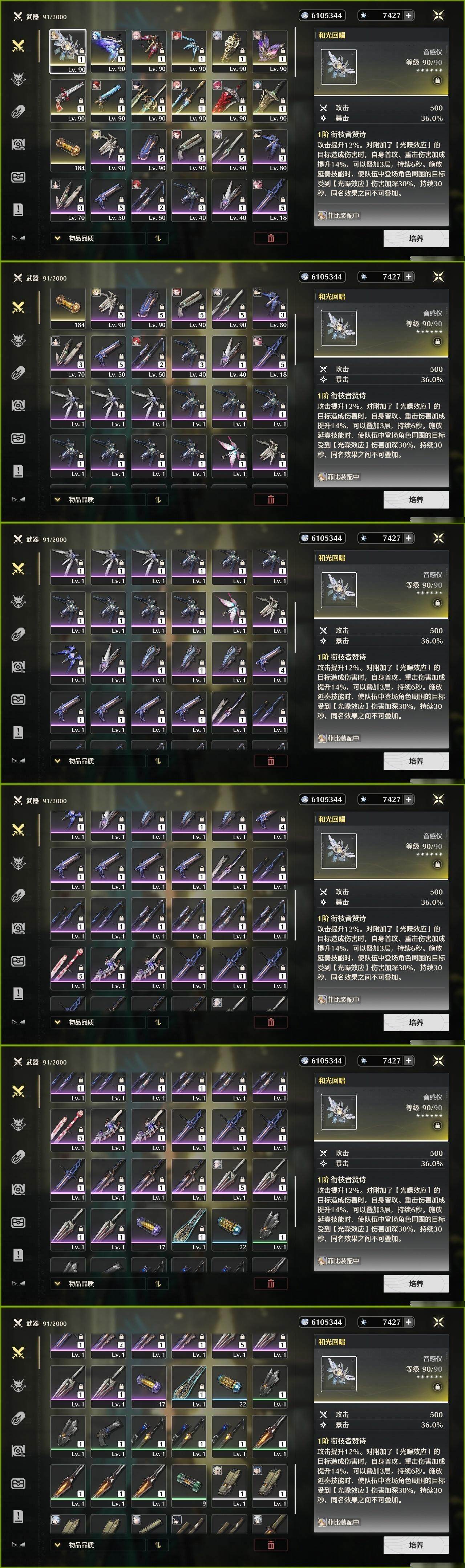Toggle sort order arrows beside 物品品质 in topmost panel
The height and width of the screenshot is (1568, 465).
coord(157,238)
